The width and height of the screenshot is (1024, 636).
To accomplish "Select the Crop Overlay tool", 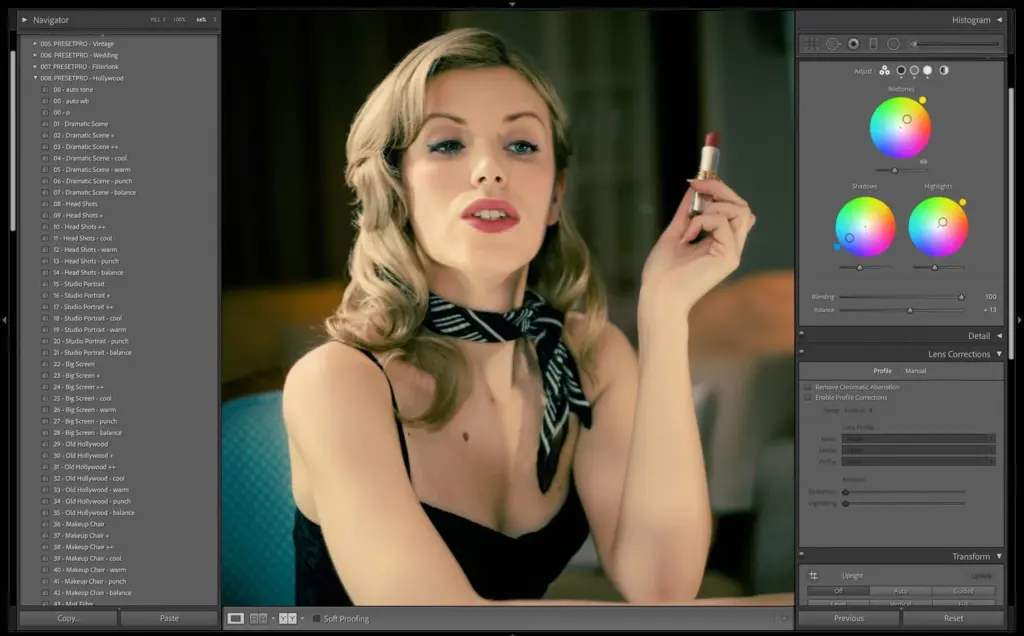I will click(x=810, y=44).
